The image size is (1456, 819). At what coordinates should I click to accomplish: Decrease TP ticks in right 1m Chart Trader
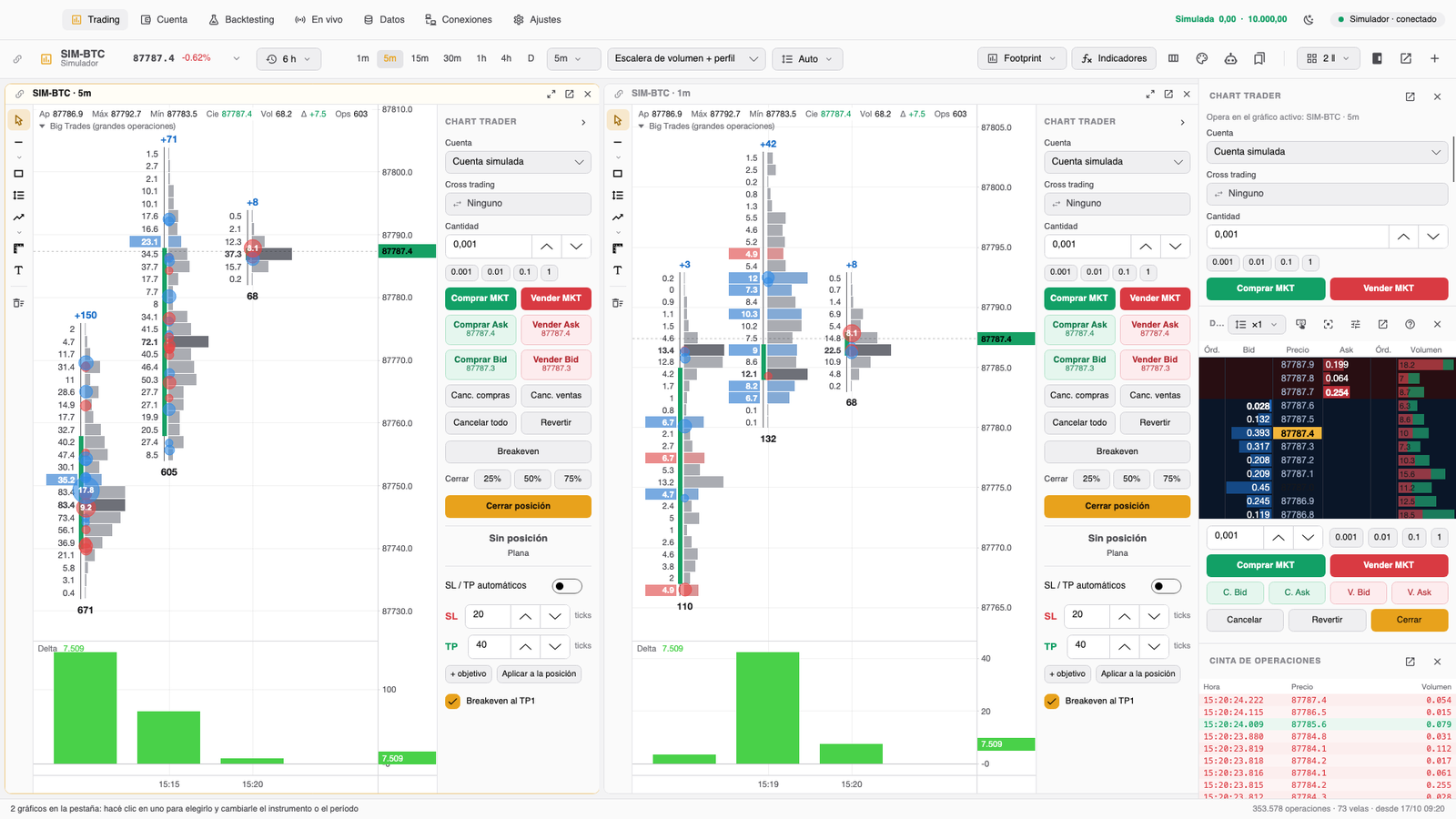(1154, 646)
